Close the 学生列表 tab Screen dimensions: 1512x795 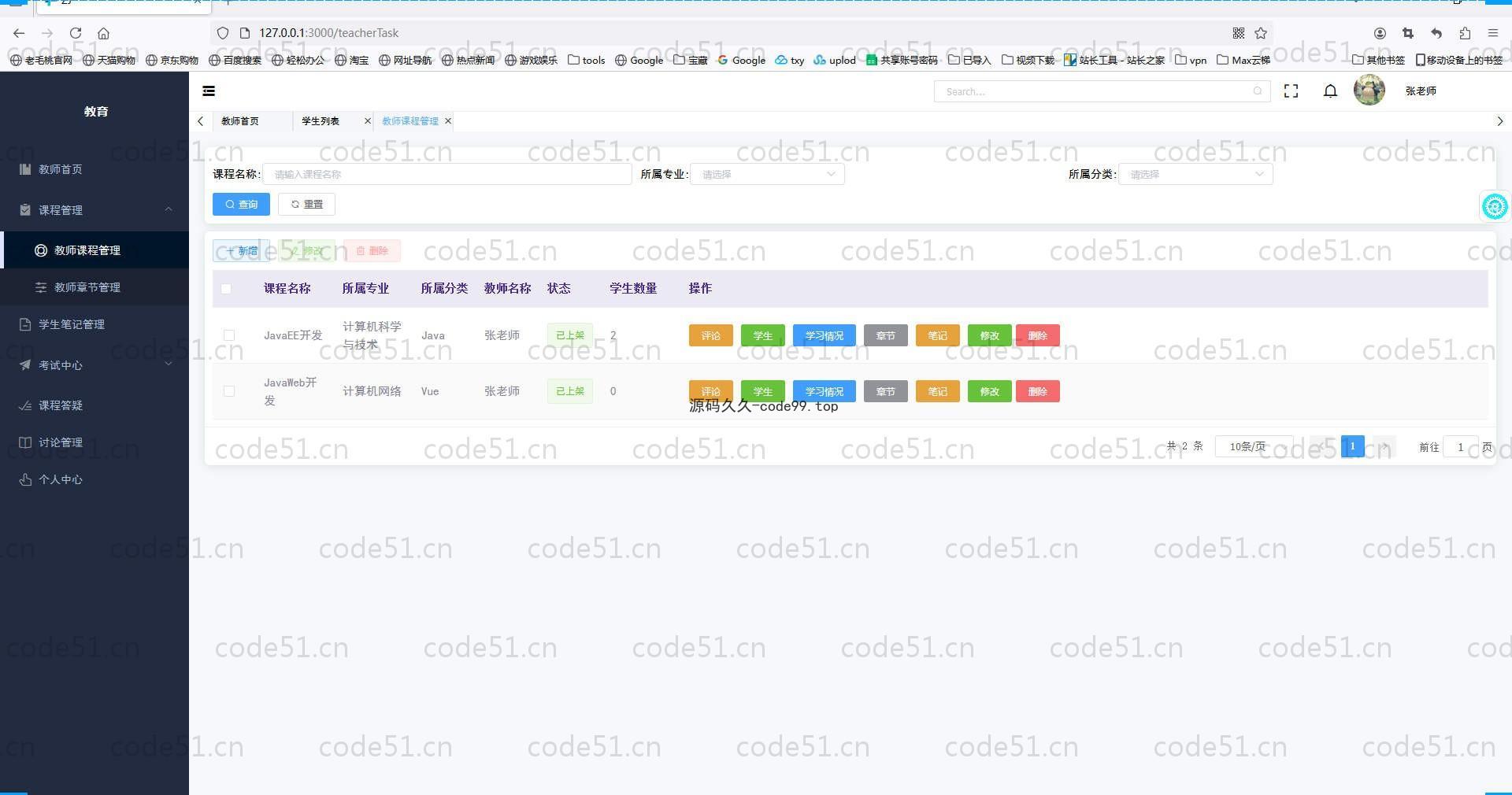coord(367,121)
